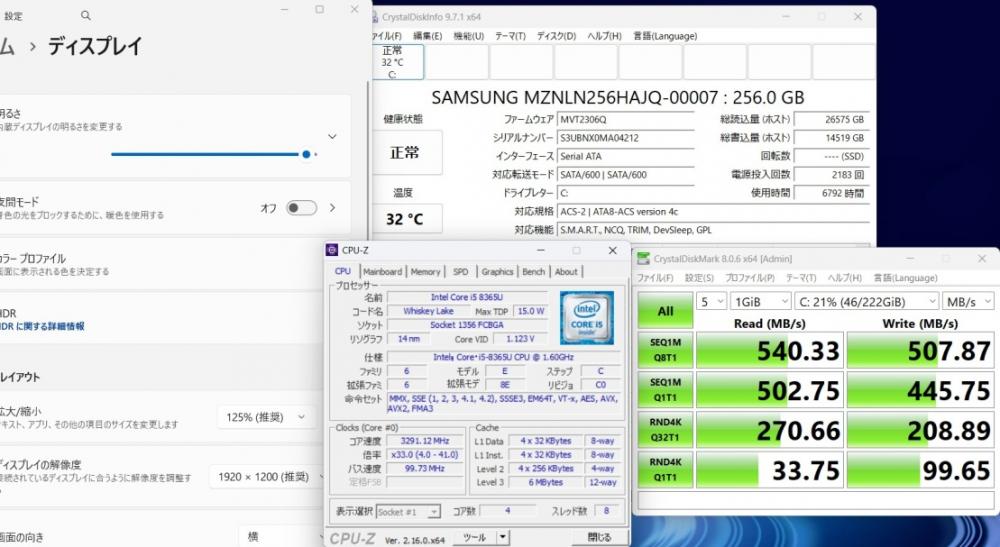1000x547 pixels.
Task: Switch to the Mainboard tab in CPU-Z
Action: coord(382,272)
